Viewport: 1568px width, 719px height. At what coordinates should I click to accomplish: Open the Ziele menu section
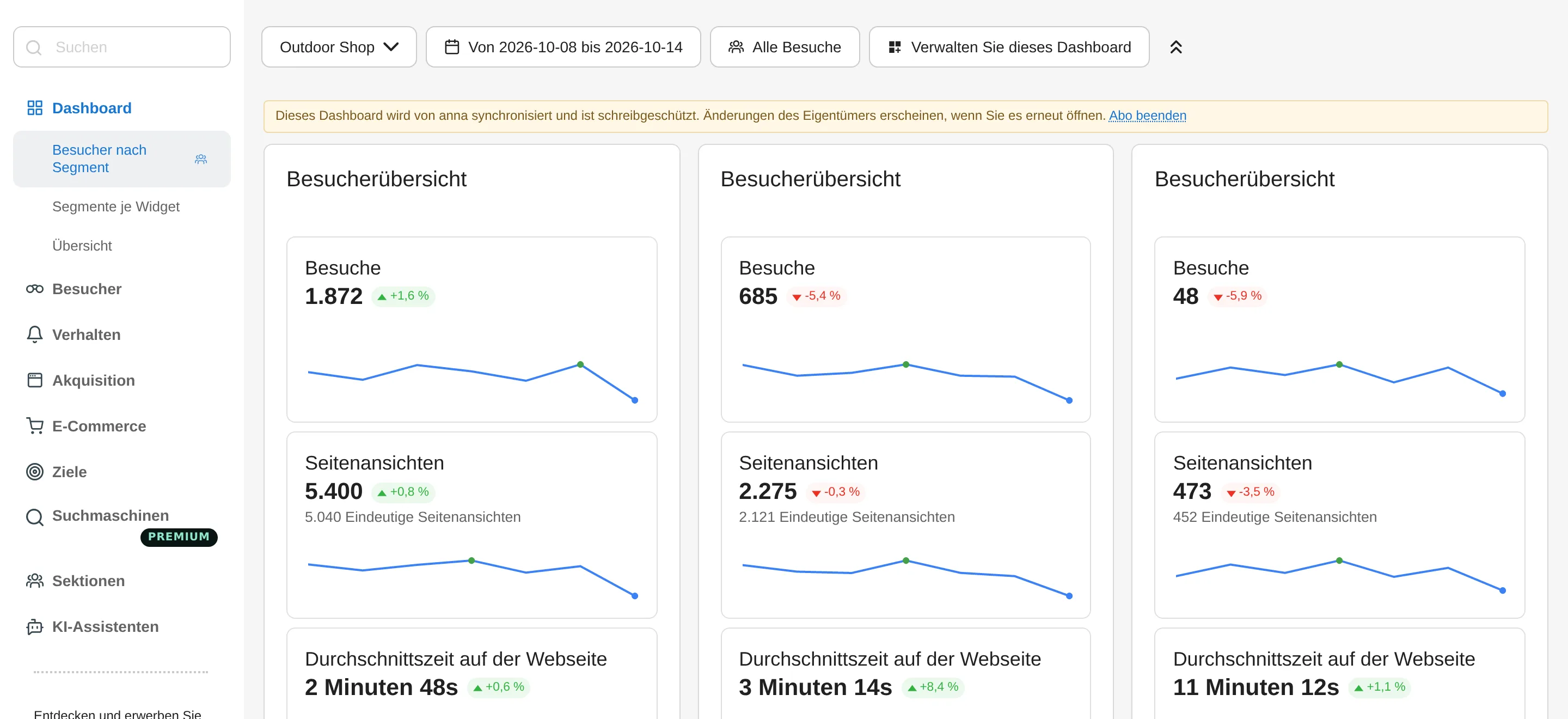tap(69, 471)
